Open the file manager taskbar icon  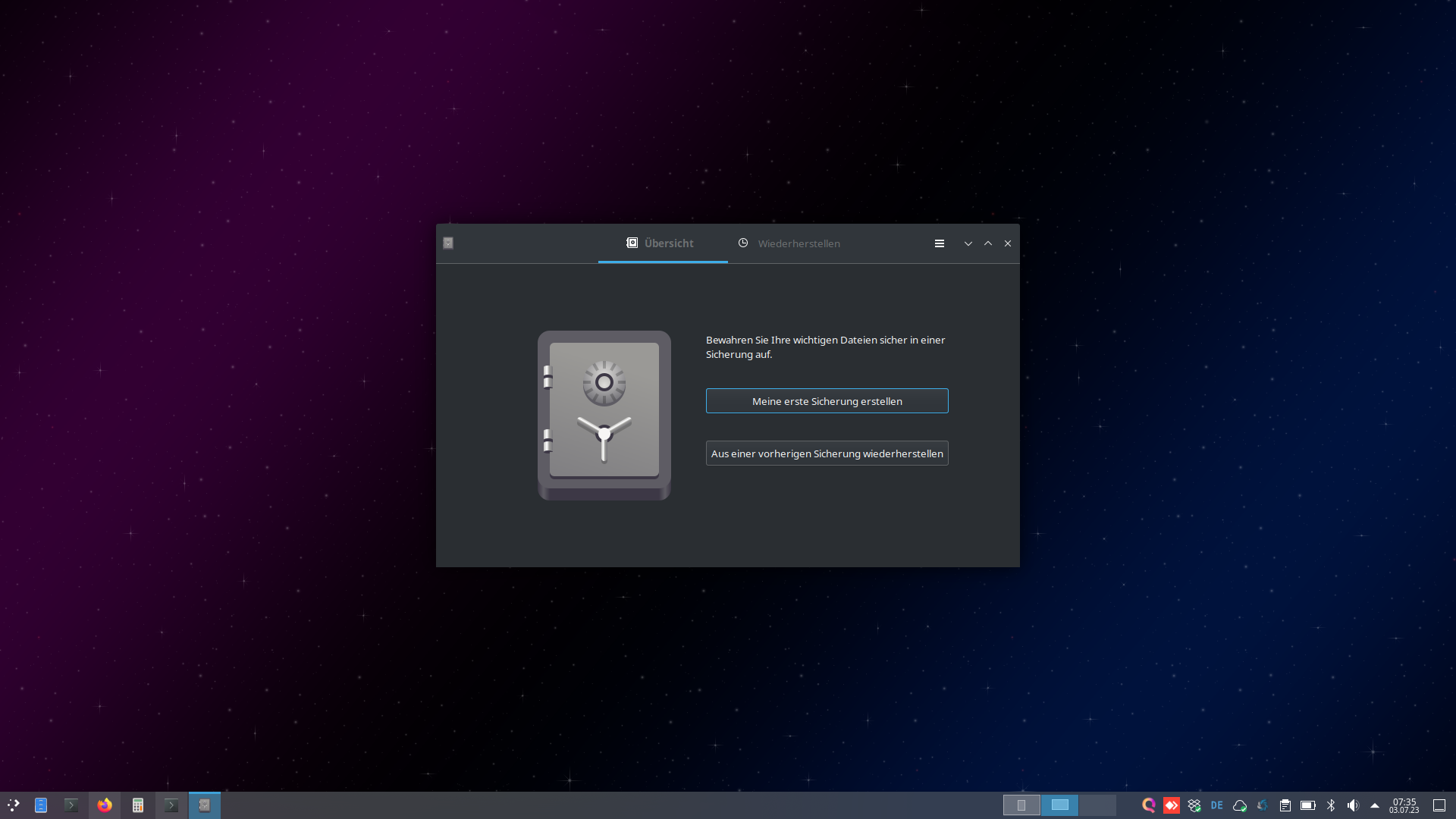point(41,805)
